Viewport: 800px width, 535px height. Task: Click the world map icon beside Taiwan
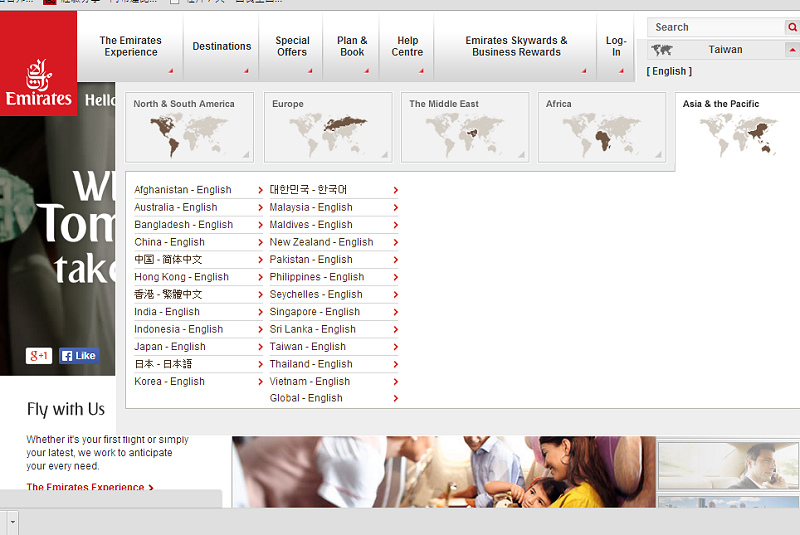662,50
